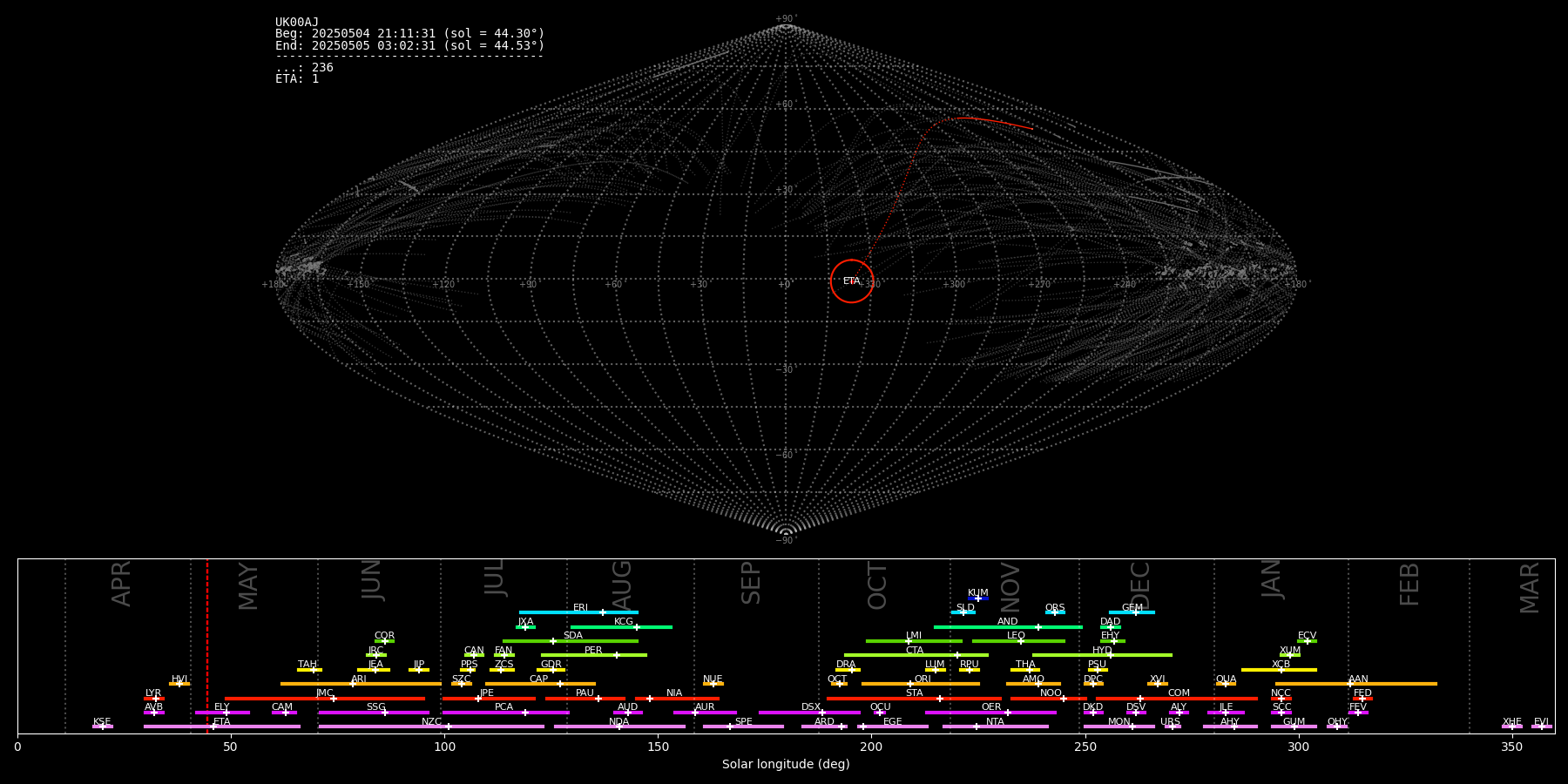Click the EVI shower bar

tap(1542, 727)
